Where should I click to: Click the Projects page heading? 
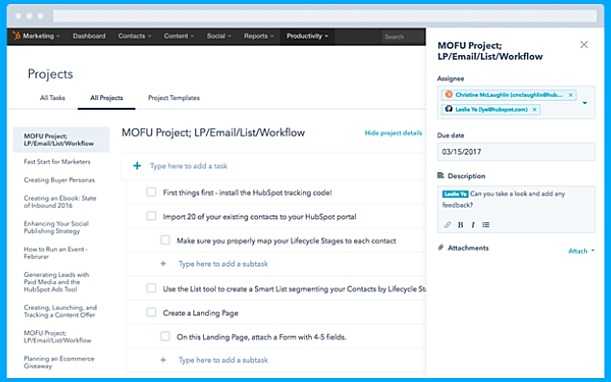(50, 74)
